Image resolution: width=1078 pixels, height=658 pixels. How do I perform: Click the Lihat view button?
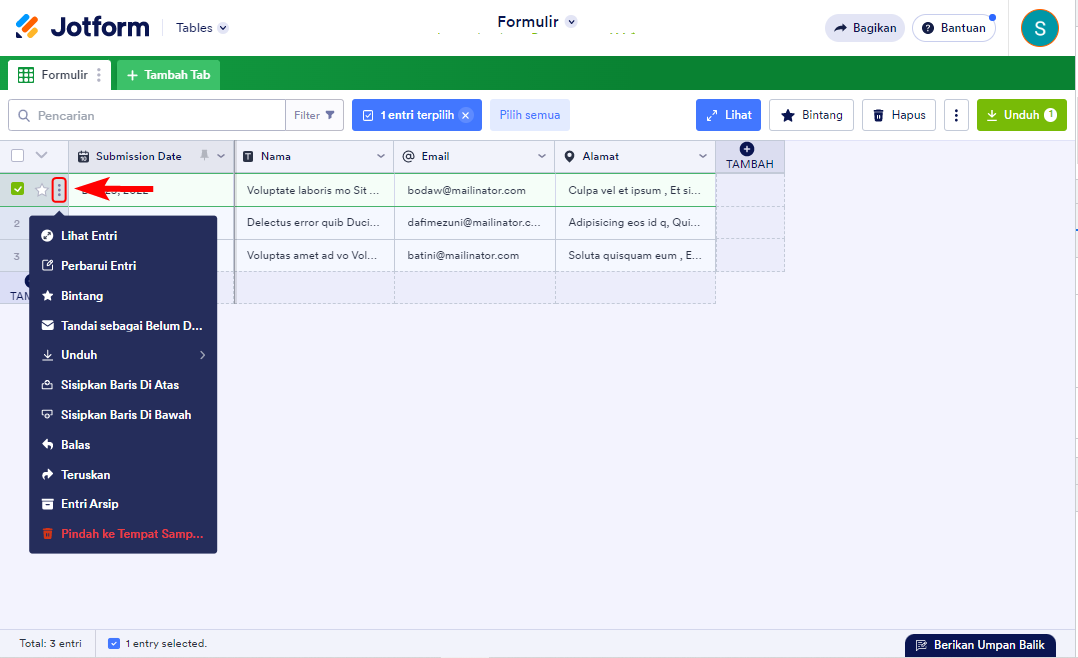728,115
